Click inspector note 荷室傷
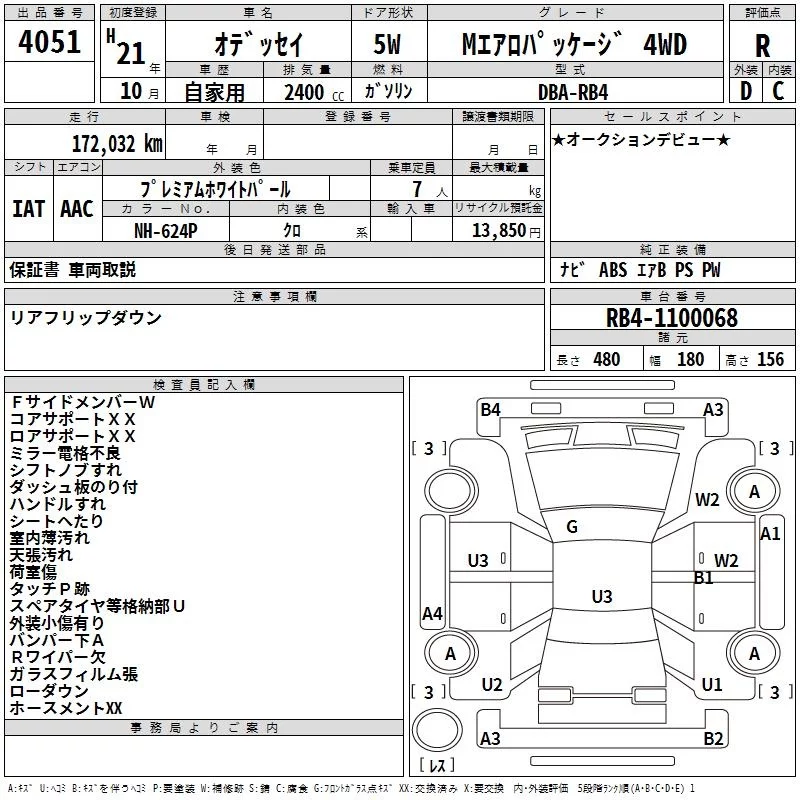Screen dimensions: 800x800 pos(33,572)
